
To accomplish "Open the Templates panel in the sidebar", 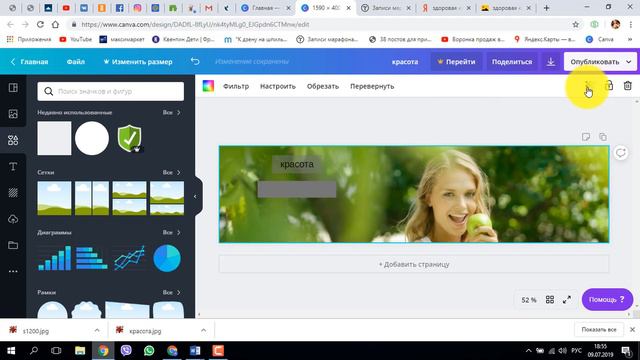I will (x=13, y=88).
